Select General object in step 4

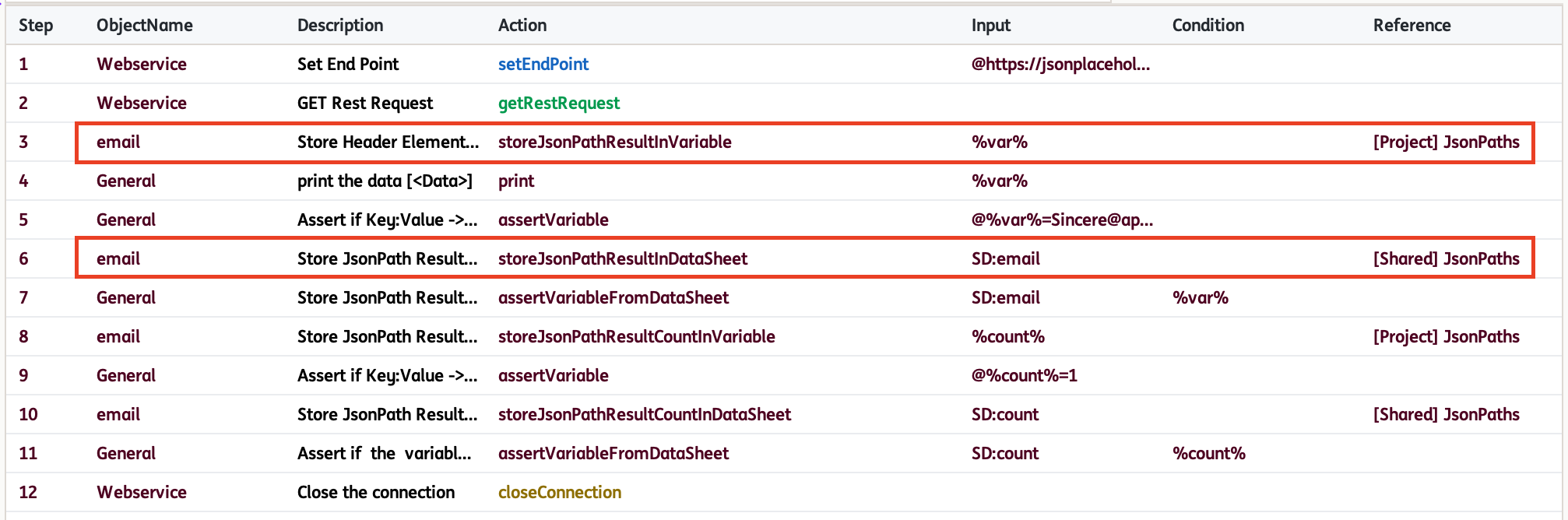click(126, 181)
